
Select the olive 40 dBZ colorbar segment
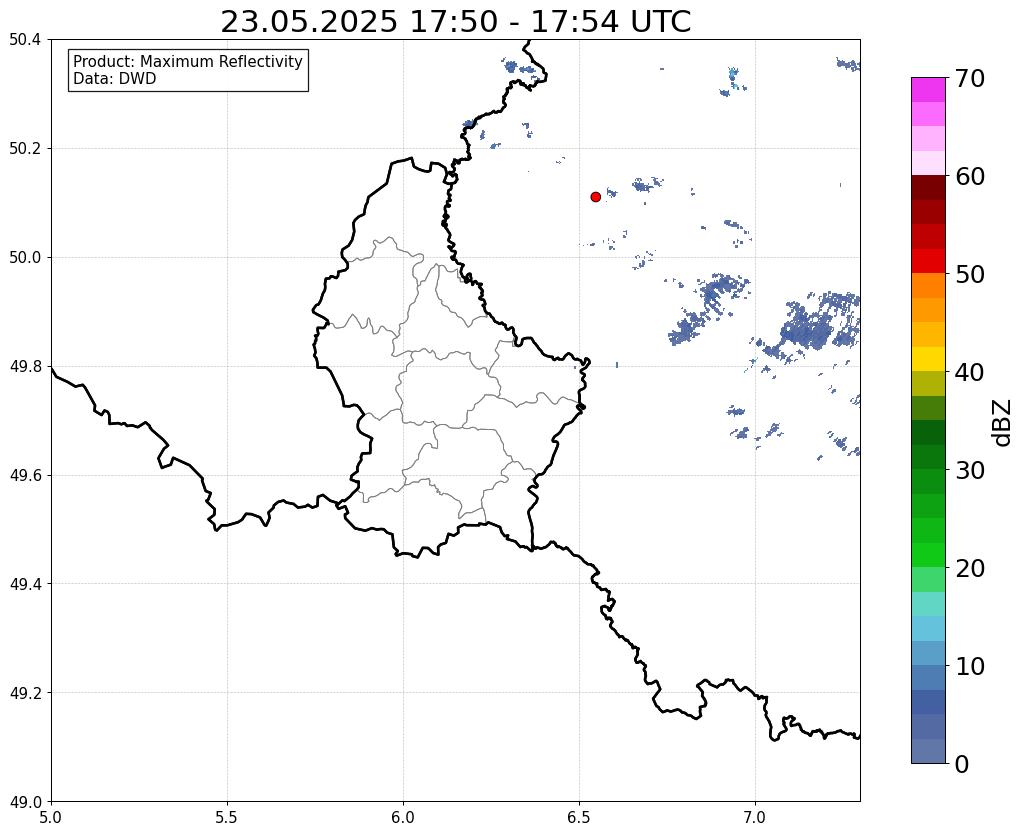[x=928, y=383]
